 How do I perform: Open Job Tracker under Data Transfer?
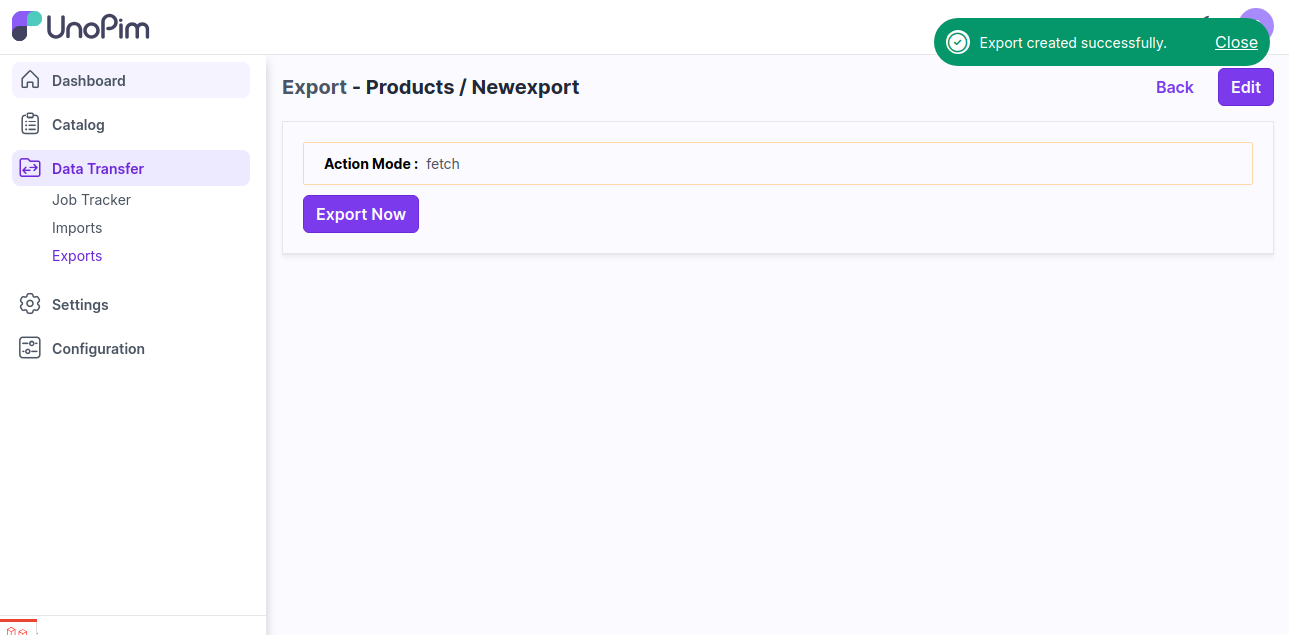click(91, 200)
